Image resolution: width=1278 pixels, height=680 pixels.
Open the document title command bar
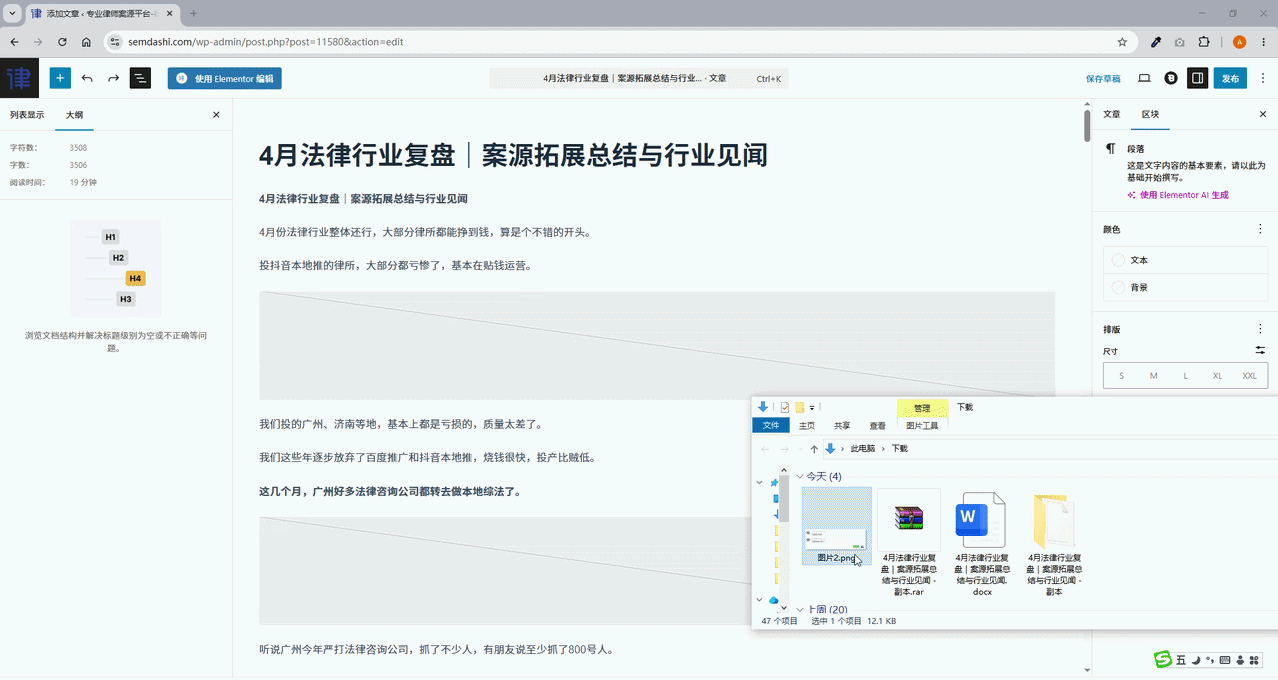coord(639,78)
